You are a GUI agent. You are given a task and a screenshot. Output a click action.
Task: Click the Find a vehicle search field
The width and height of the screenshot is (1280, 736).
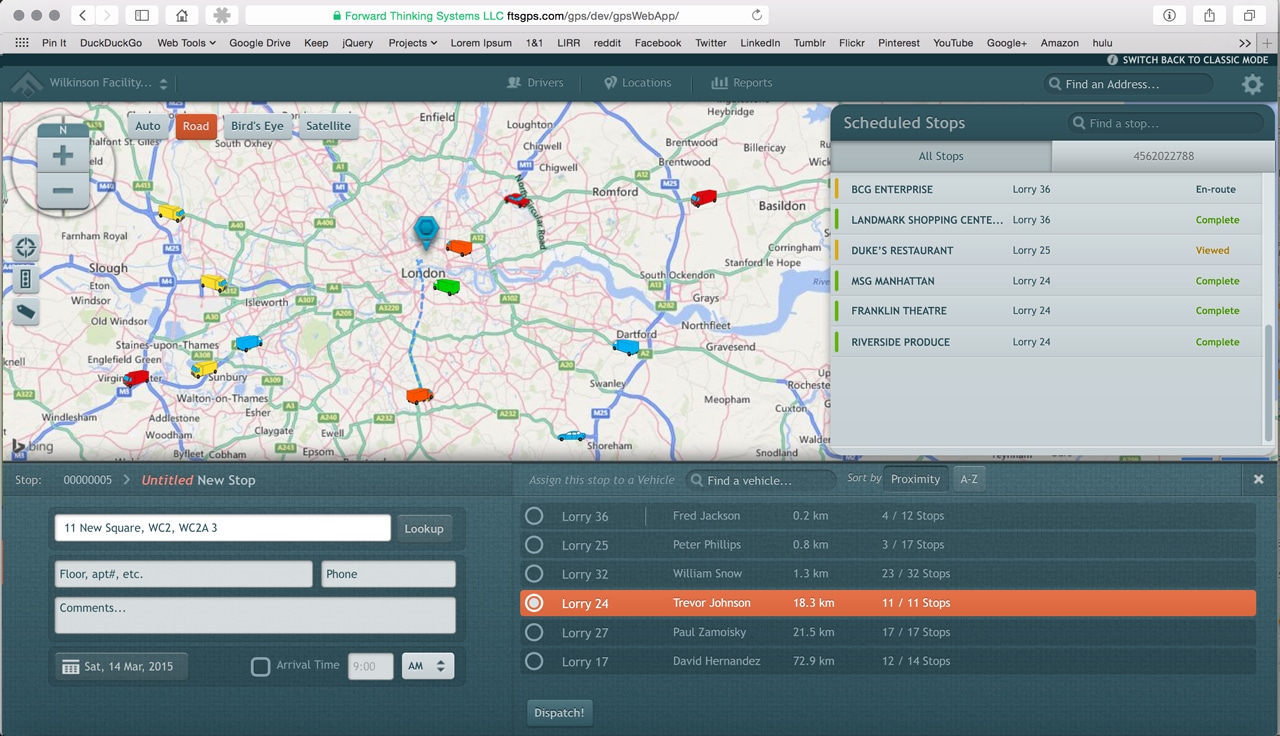pos(761,480)
